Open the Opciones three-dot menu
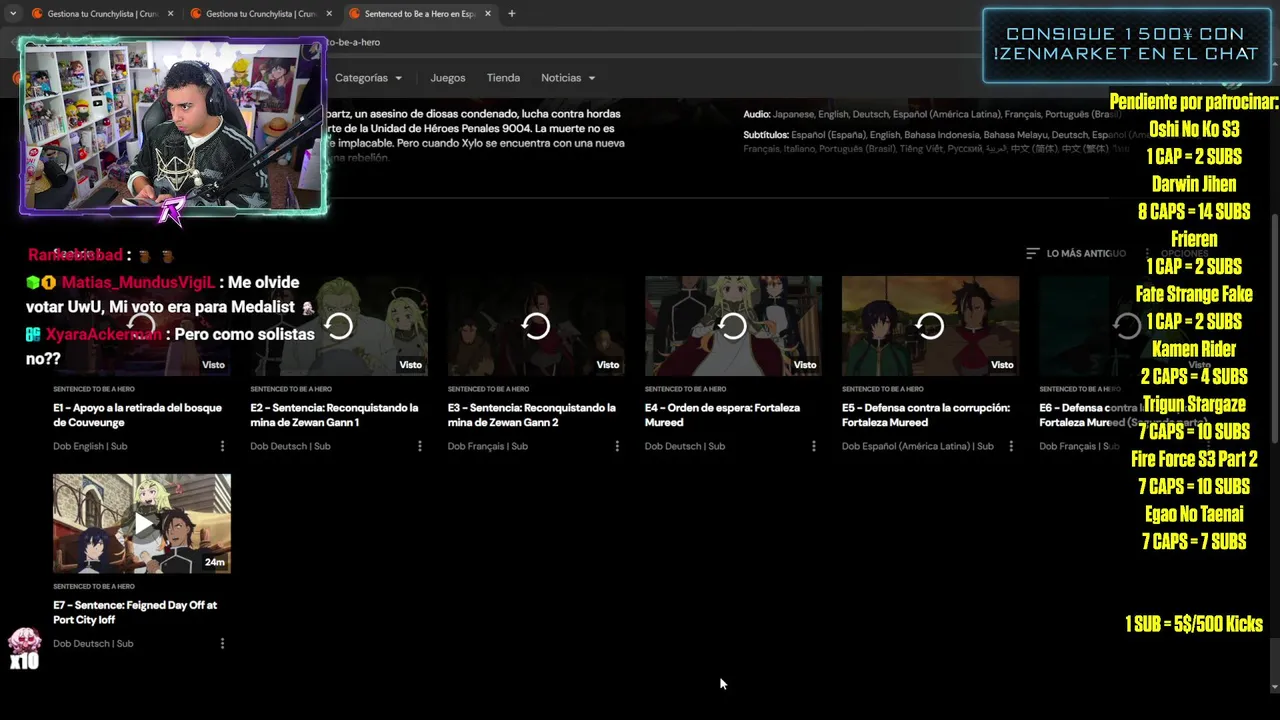This screenshot has height=720, width=1280. click(1147, 253)
